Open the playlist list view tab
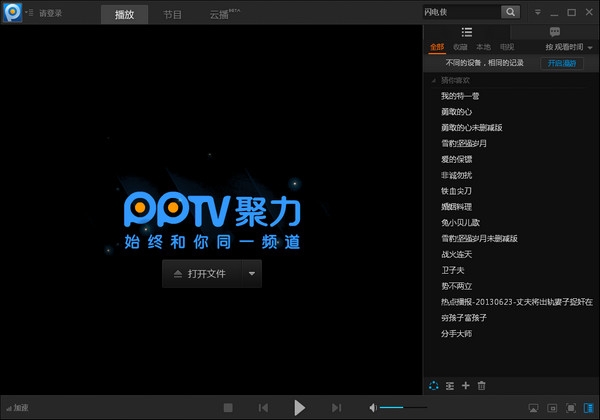 pos(466,32)
